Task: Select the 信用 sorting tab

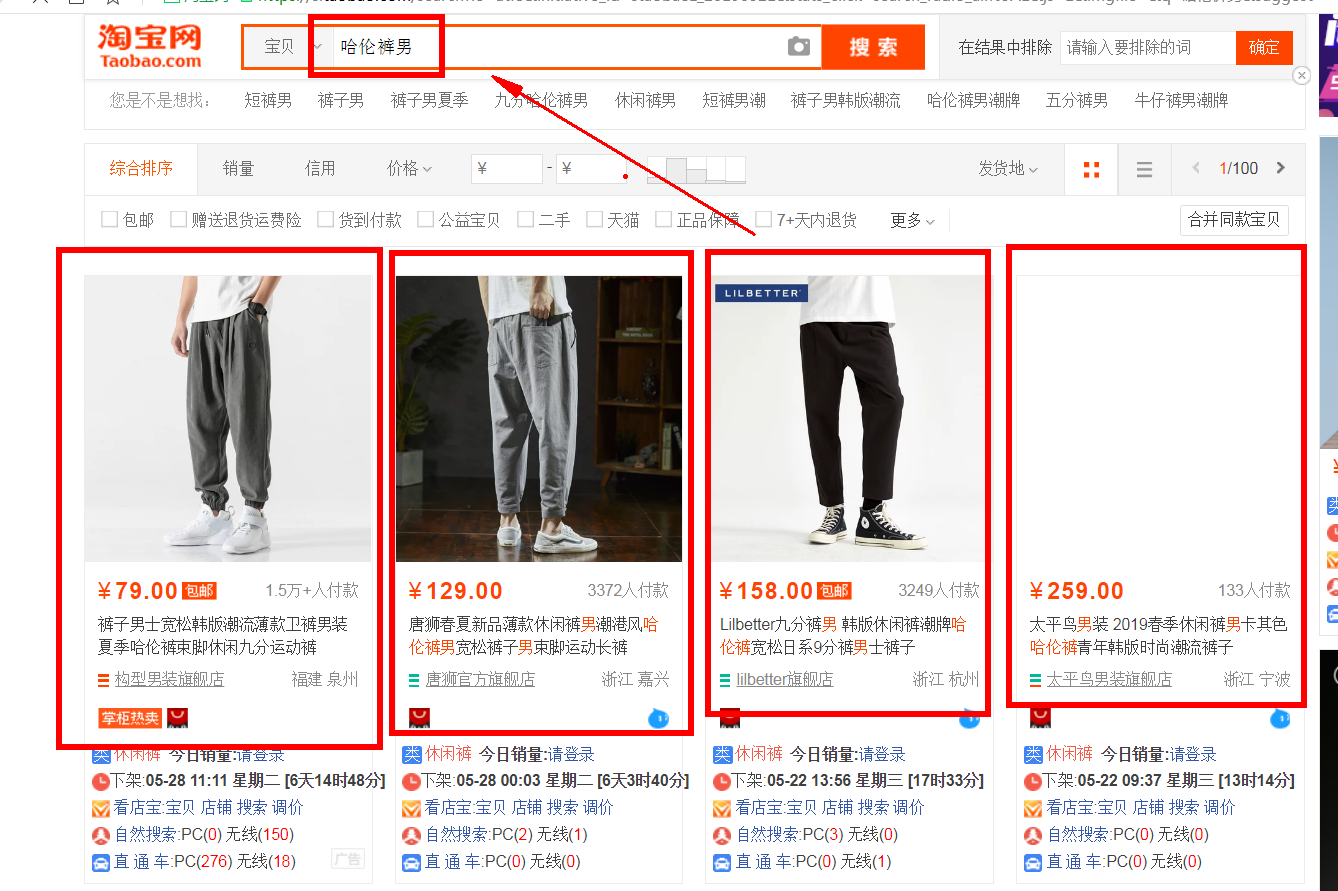Action: [320, 169]
